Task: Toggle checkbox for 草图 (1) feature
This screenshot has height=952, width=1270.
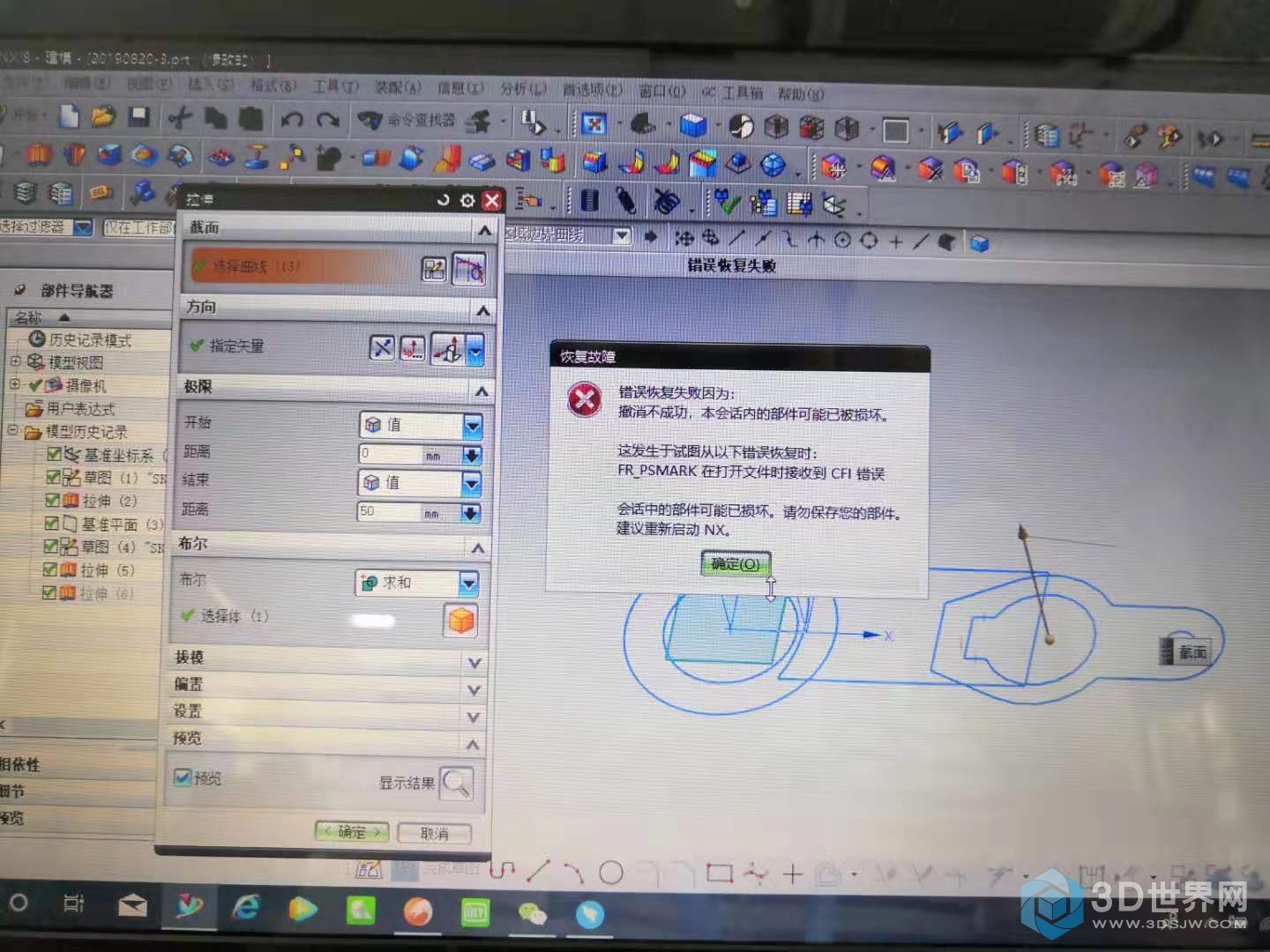Action: pyautogui.click(x=53, y=477)
